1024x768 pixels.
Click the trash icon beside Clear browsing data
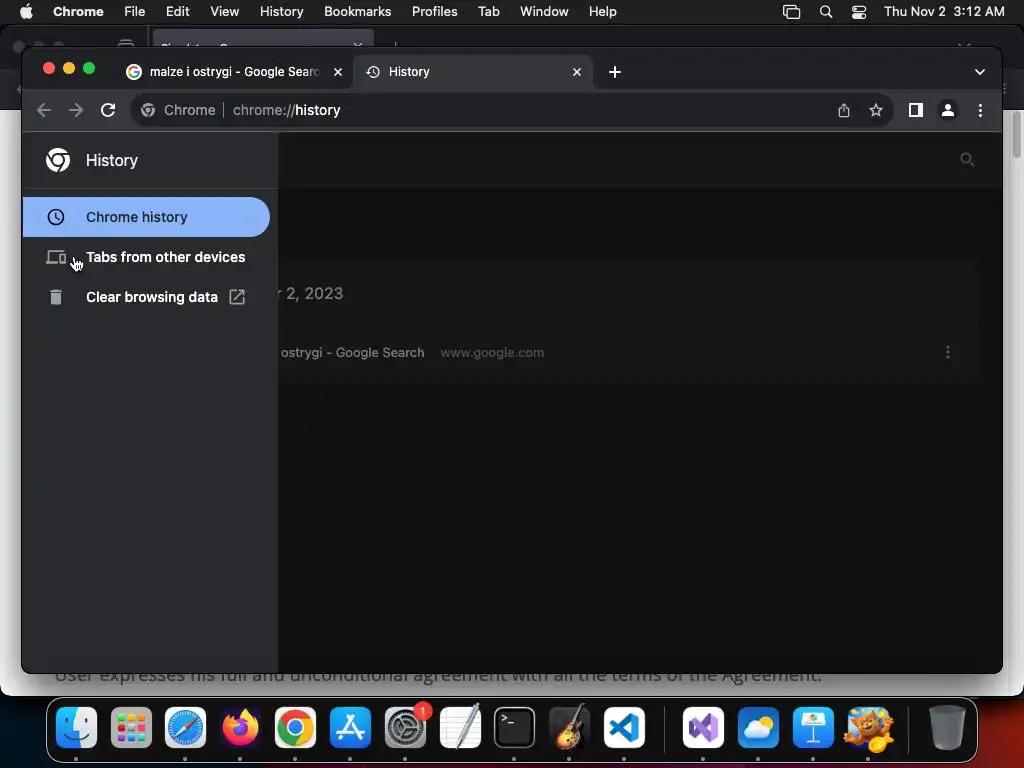tap(56, 297)
